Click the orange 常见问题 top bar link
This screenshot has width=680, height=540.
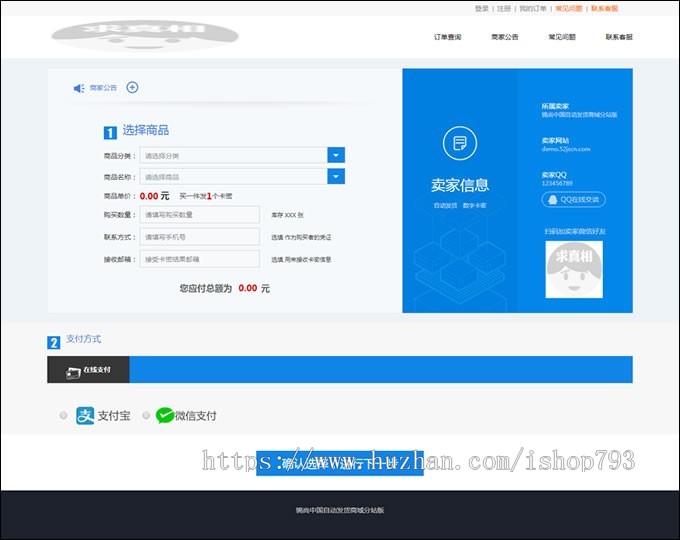569,8
